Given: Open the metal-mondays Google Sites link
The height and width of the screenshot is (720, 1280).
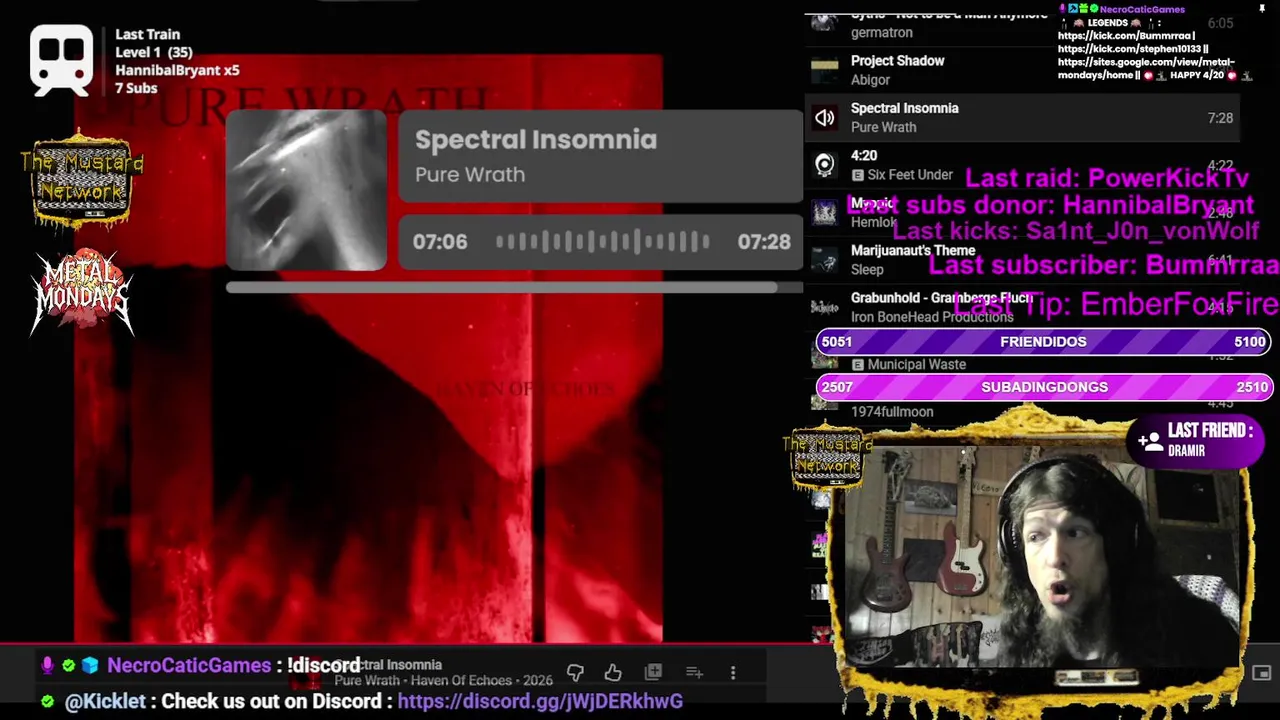Looking at the screenshot, I should point(1146,68).
